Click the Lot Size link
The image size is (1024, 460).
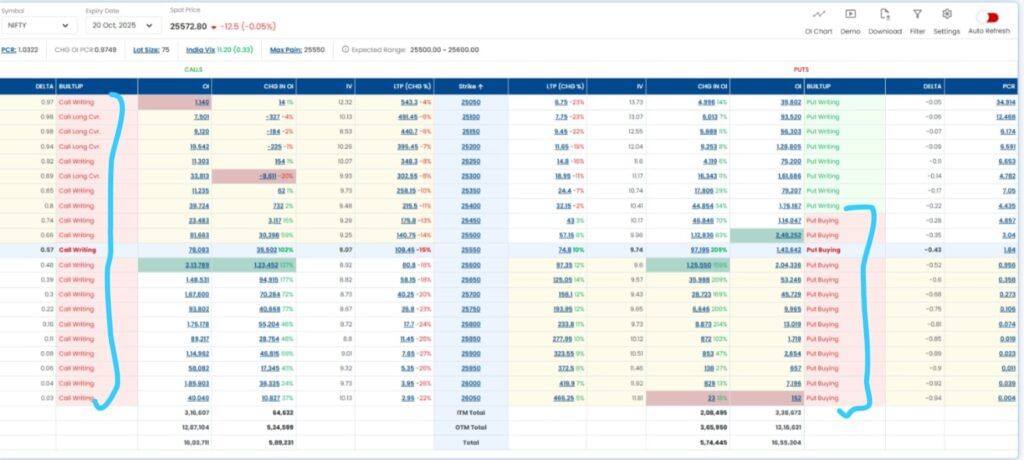pos(146,49)
